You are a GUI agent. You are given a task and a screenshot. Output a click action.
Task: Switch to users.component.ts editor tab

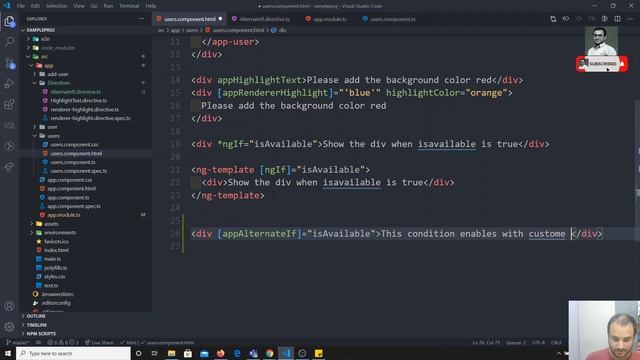[389, 19]
